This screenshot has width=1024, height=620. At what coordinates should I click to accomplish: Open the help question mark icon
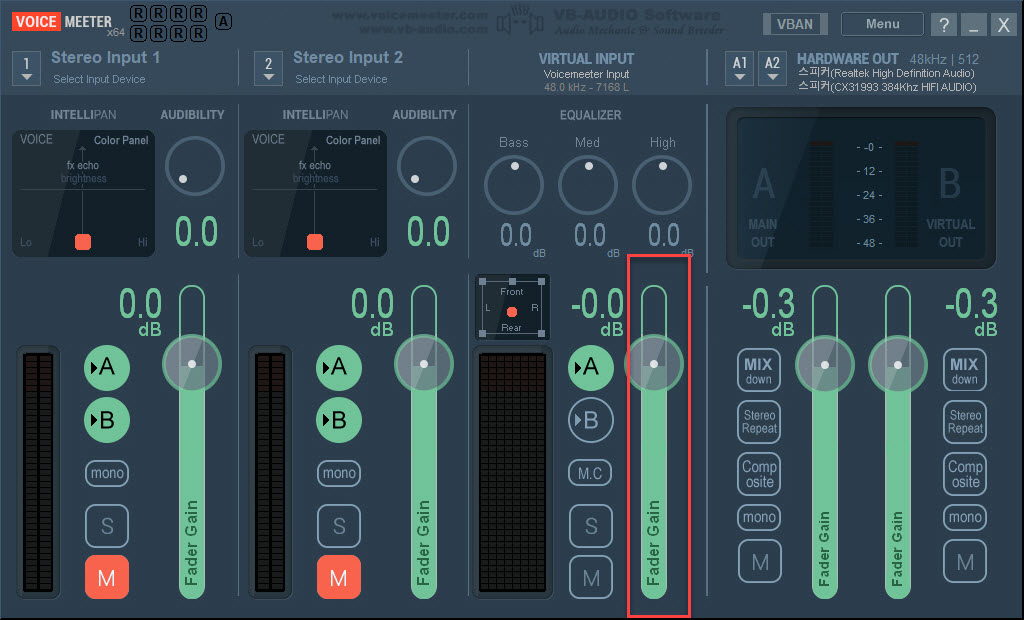tap(944, 25)
